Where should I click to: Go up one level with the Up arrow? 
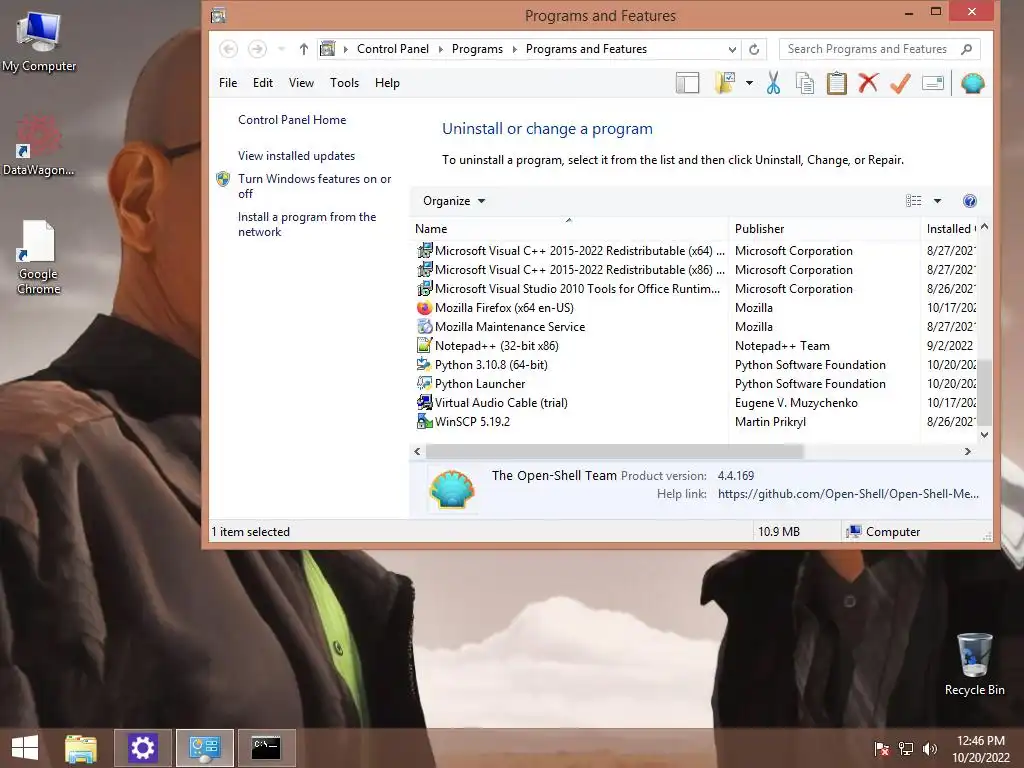[304, 49]
